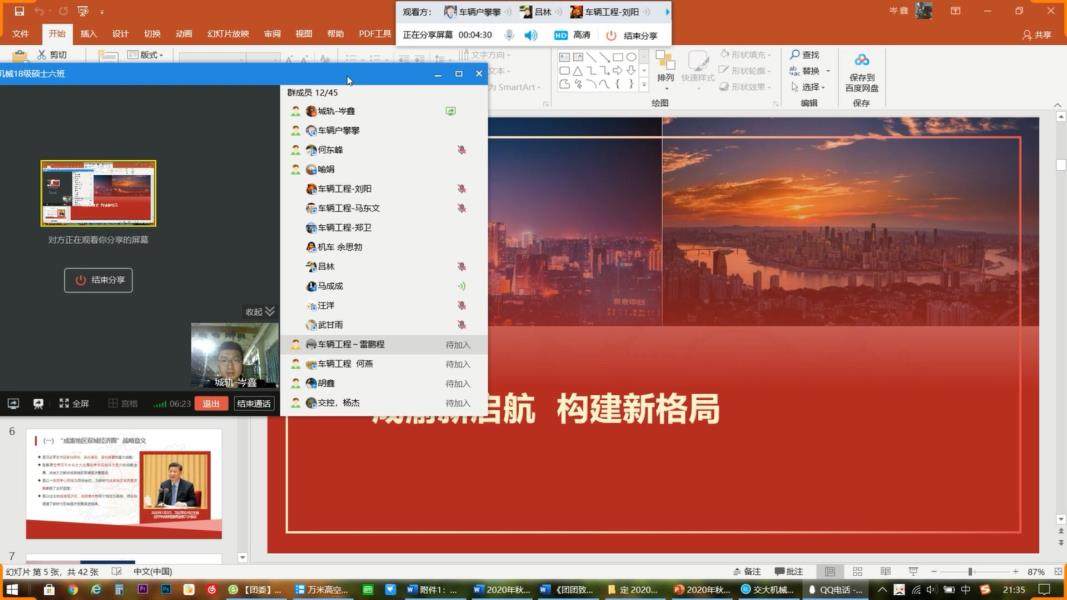The width and height of the screenshot is (1067, 600).
Task: Open the 切换 ribbon tab
Action: pos(152,33)
